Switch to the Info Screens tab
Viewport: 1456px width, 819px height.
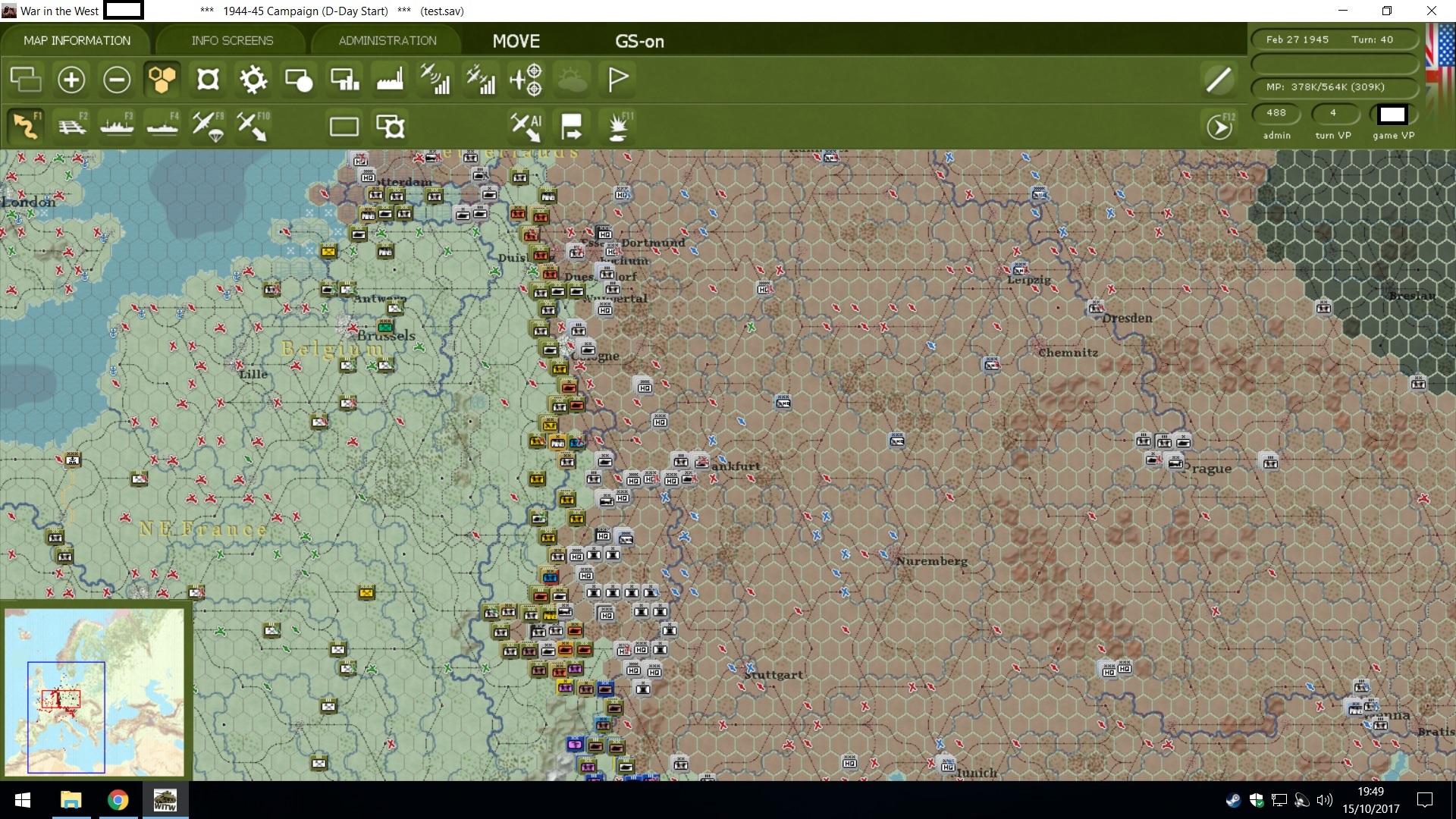click(232, 41)
